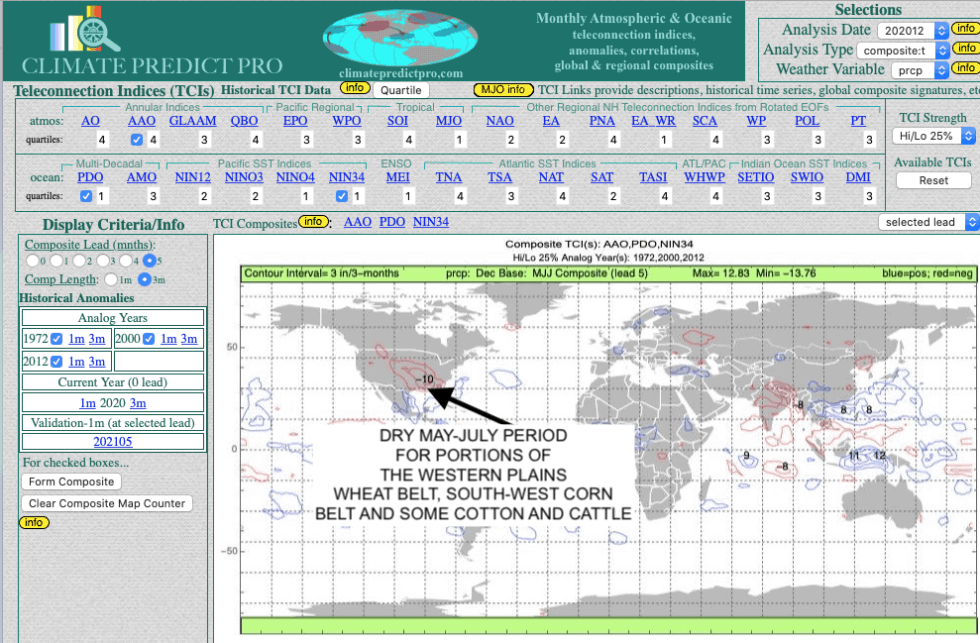Click the Reset available TCIs button
The width and height of the screenshot is (980, 643).
tap(932, 181)
